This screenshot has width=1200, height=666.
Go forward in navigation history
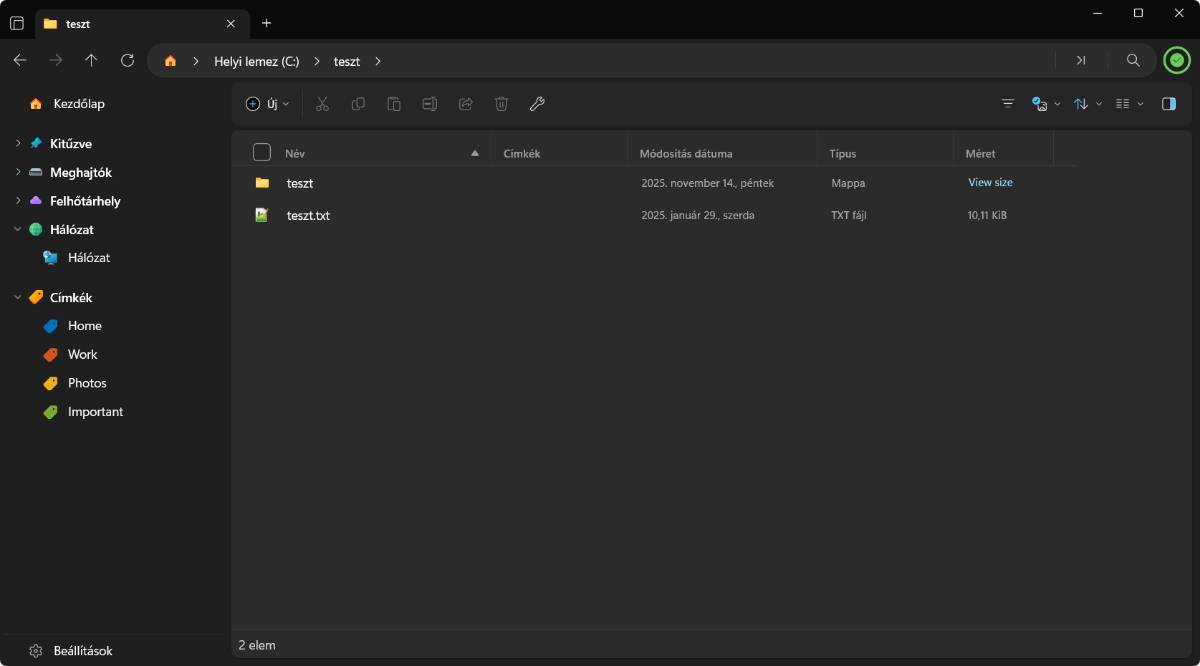tap(56, 60)
